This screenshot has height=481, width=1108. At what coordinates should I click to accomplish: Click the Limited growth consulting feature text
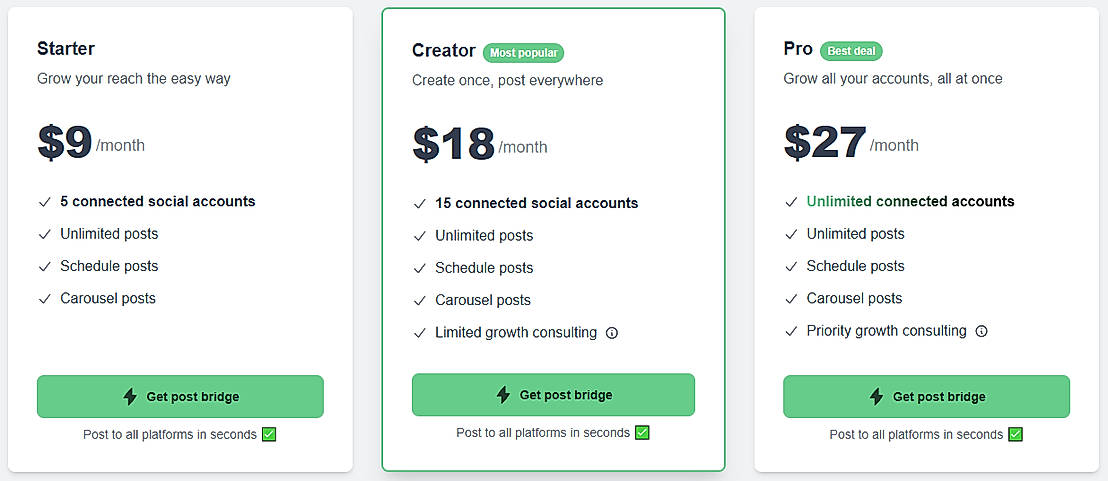coord(516,333)
